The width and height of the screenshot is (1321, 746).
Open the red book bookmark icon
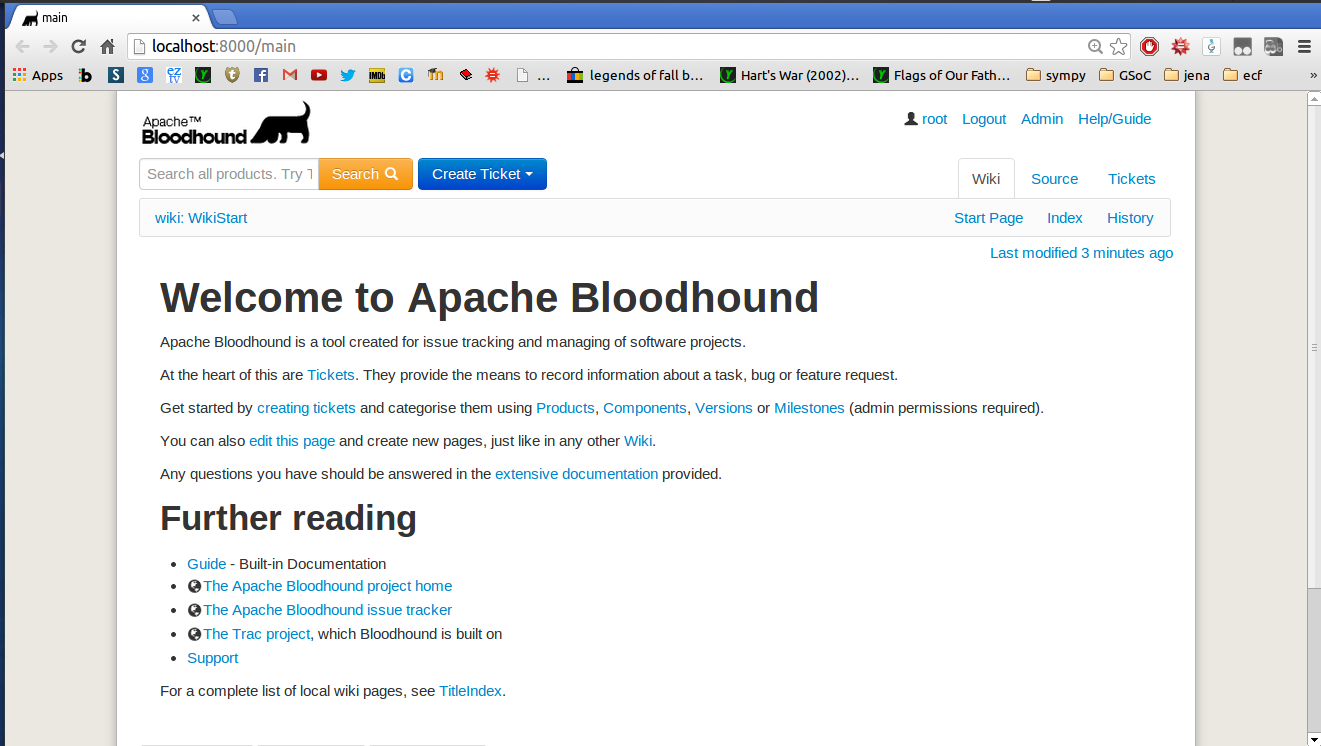pyautogui.click(x=464, y=75)
